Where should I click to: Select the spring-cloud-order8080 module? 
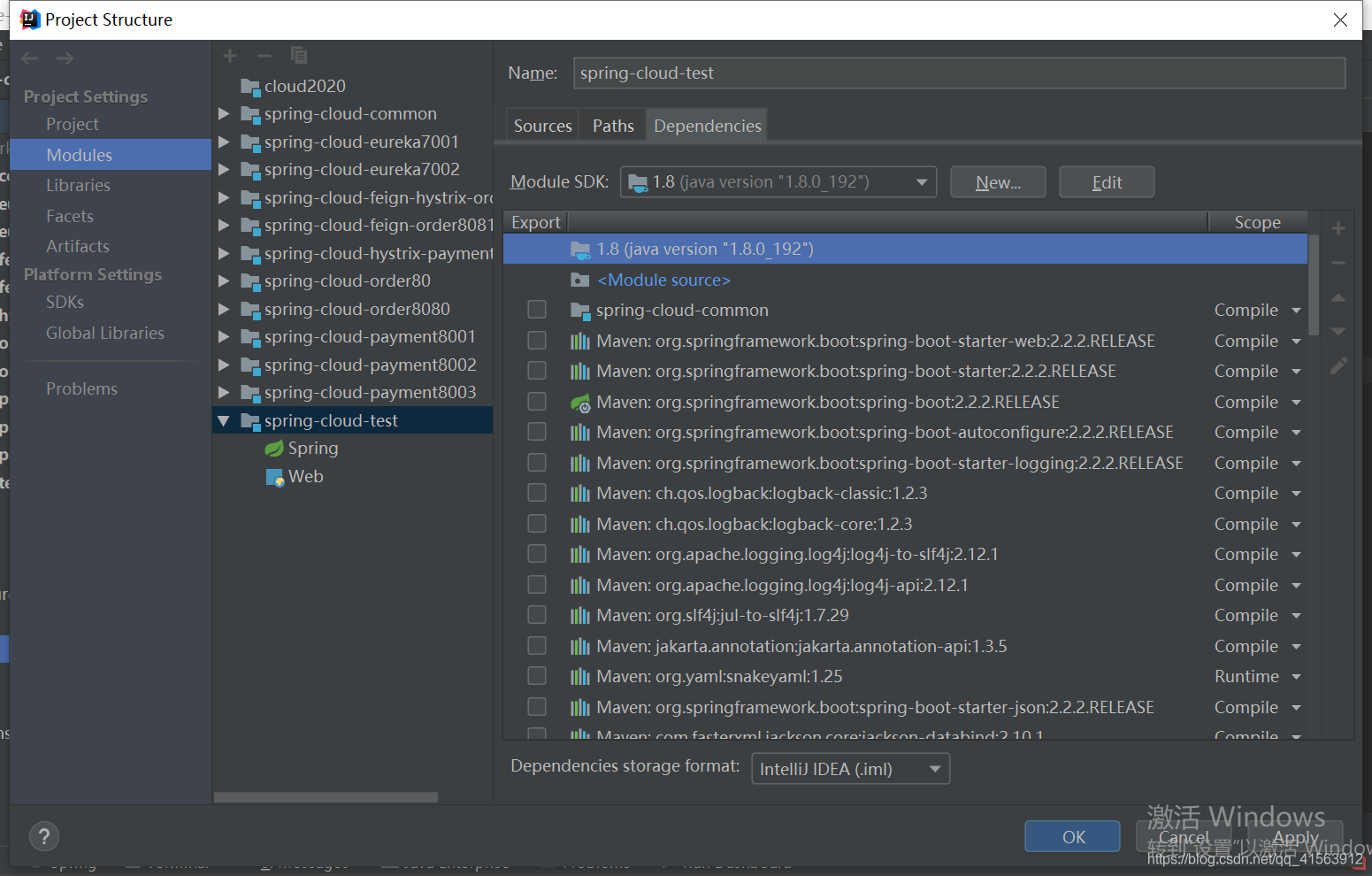[x=356, y=310]
